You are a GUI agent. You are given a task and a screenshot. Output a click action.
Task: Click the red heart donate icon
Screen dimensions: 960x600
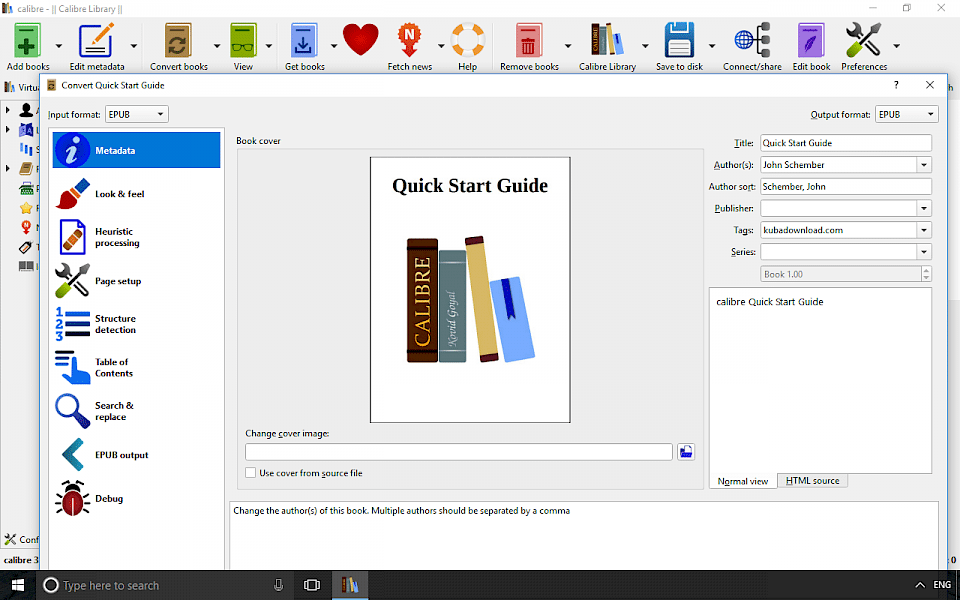point(361,40)
